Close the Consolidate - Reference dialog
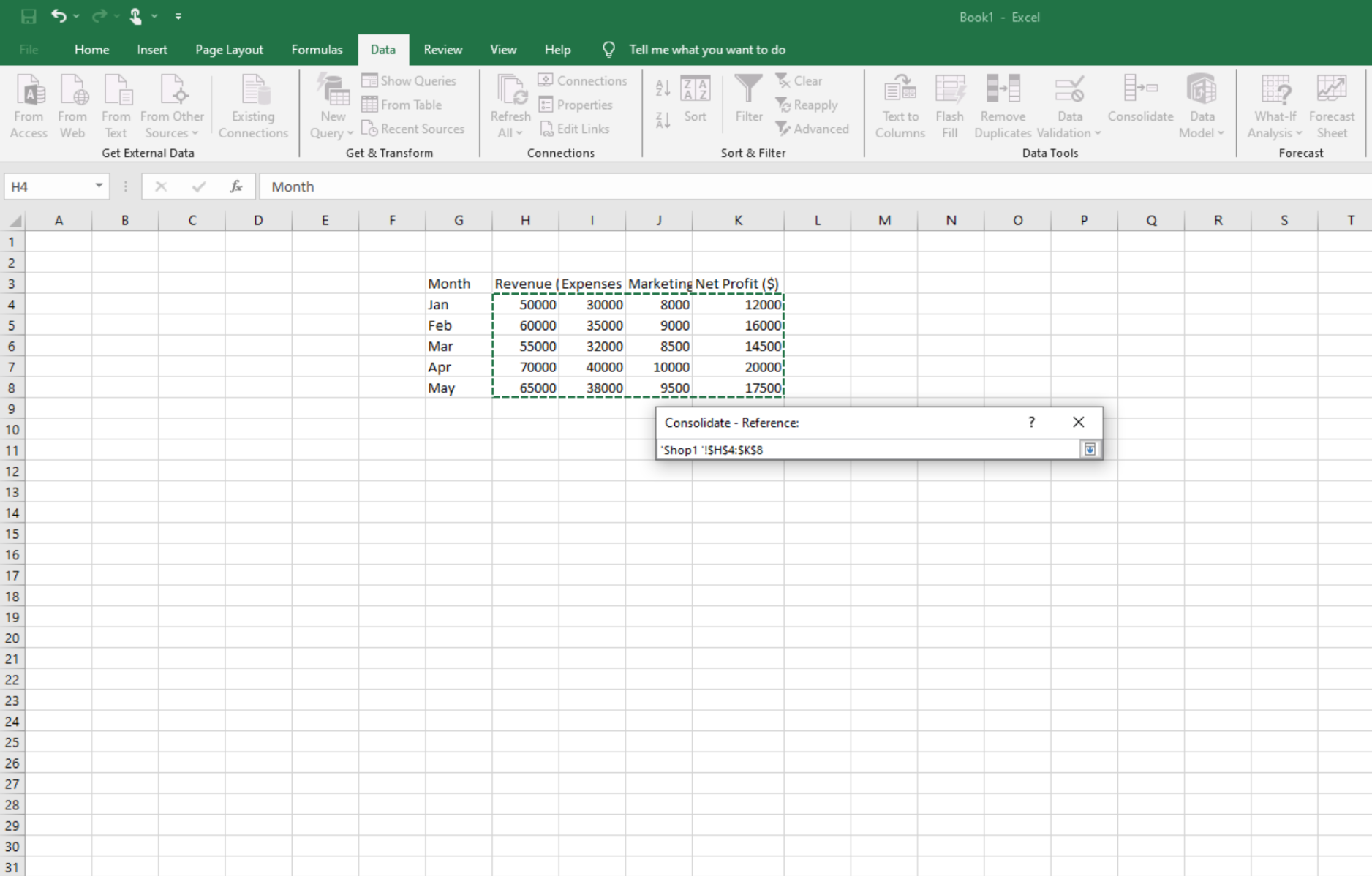 click(1078, 422)
